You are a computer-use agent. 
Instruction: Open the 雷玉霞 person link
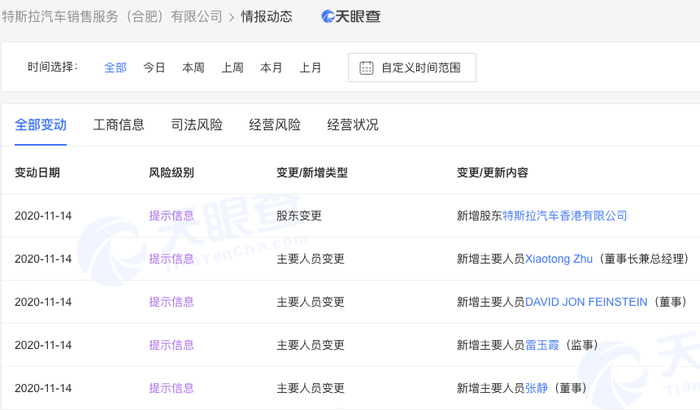[x=542, y=345]
